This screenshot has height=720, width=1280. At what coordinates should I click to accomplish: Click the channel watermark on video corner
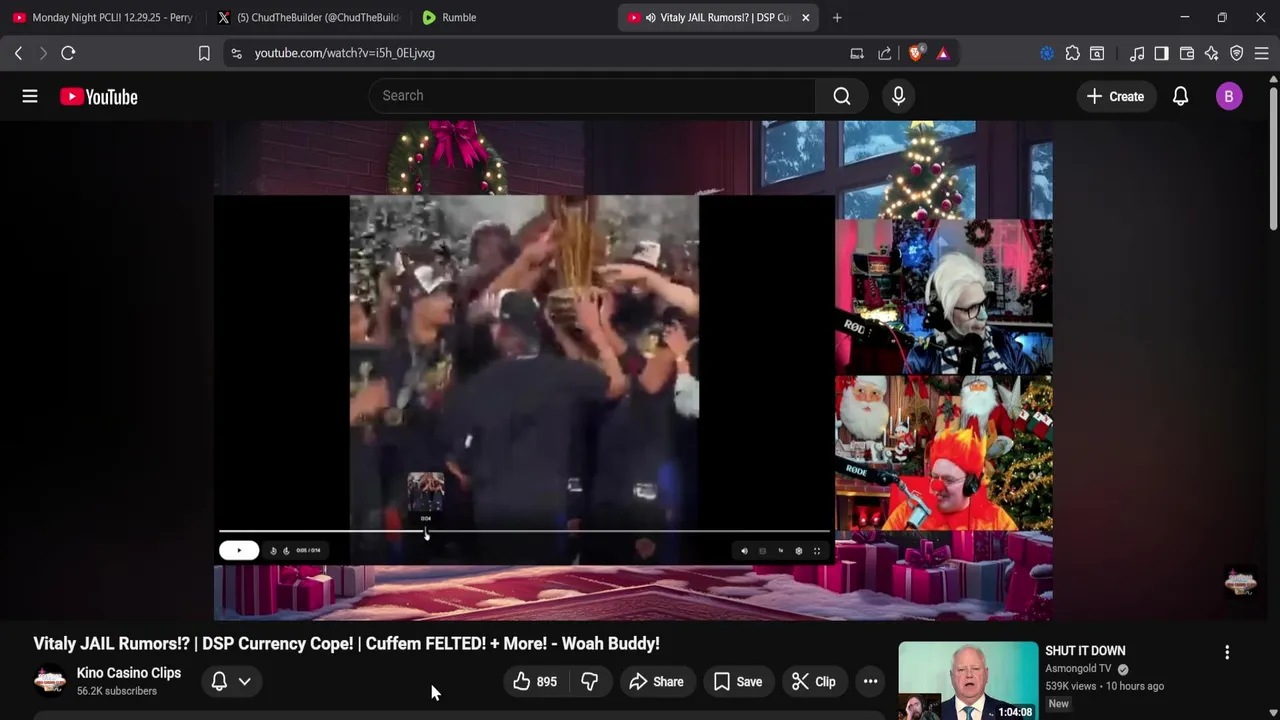(x=1240, y=582)
